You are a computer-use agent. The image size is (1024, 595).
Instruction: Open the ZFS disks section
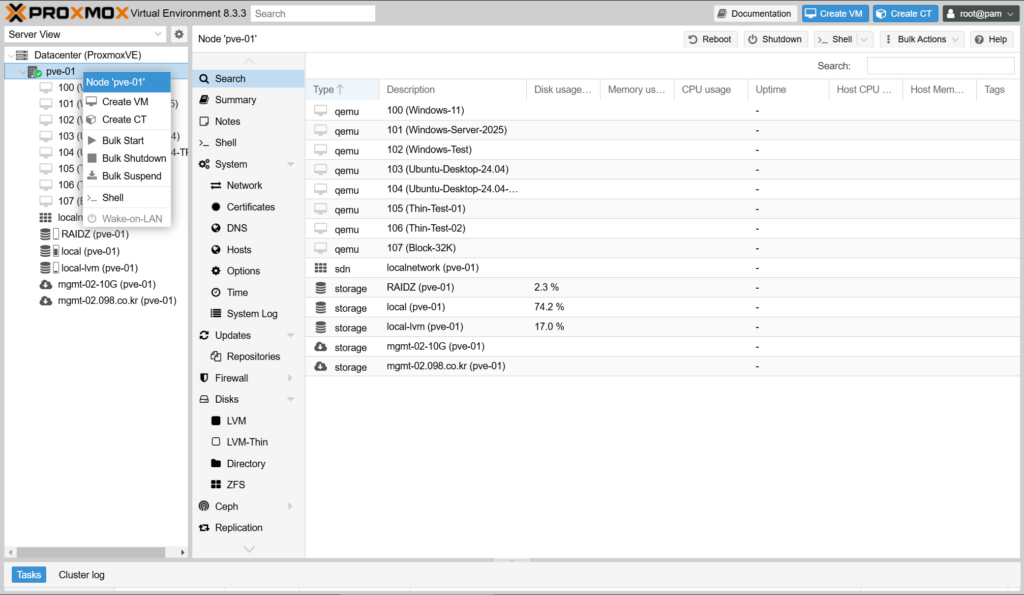pos(236,485)
